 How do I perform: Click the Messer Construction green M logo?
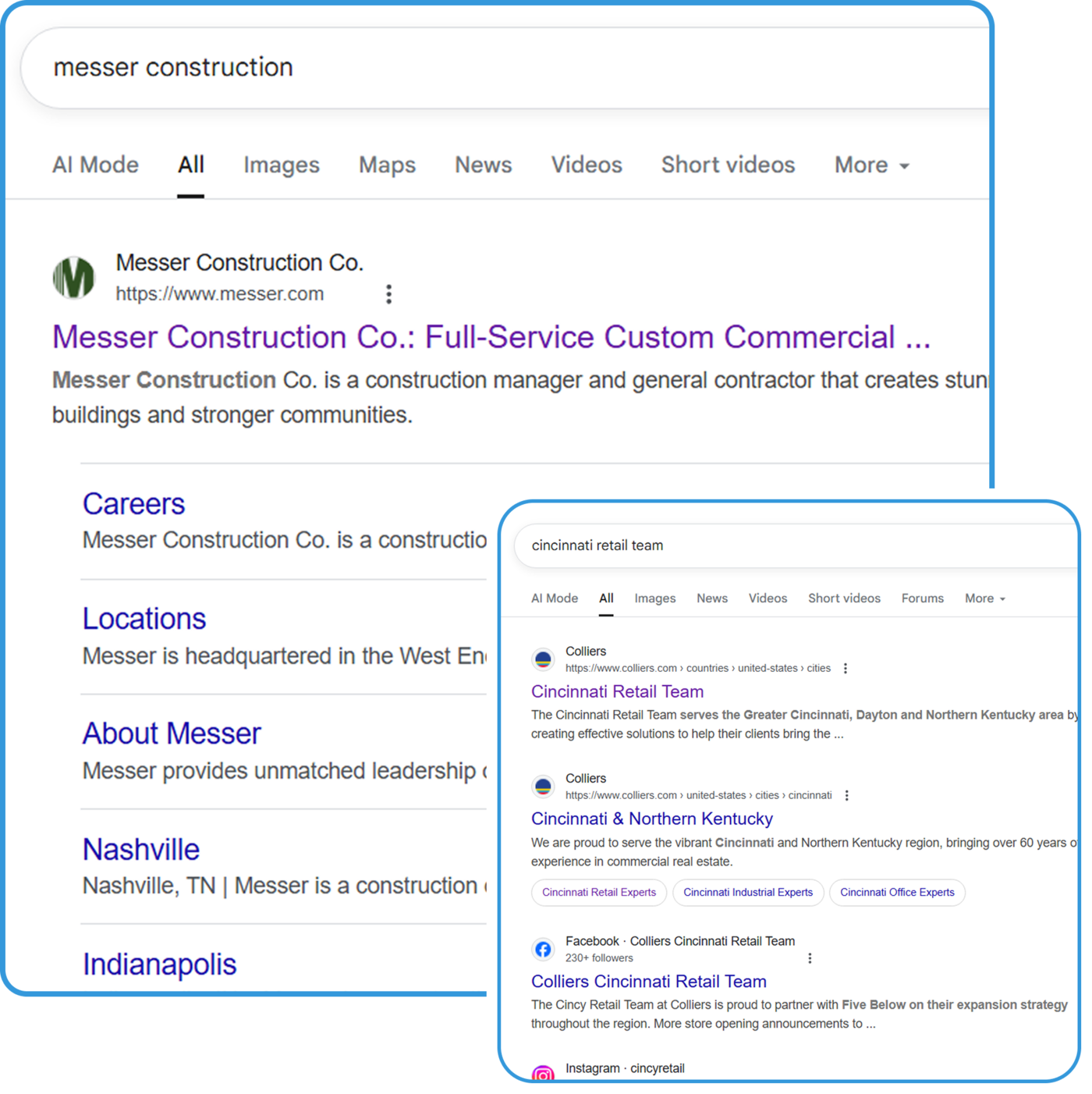click(74, 278)
